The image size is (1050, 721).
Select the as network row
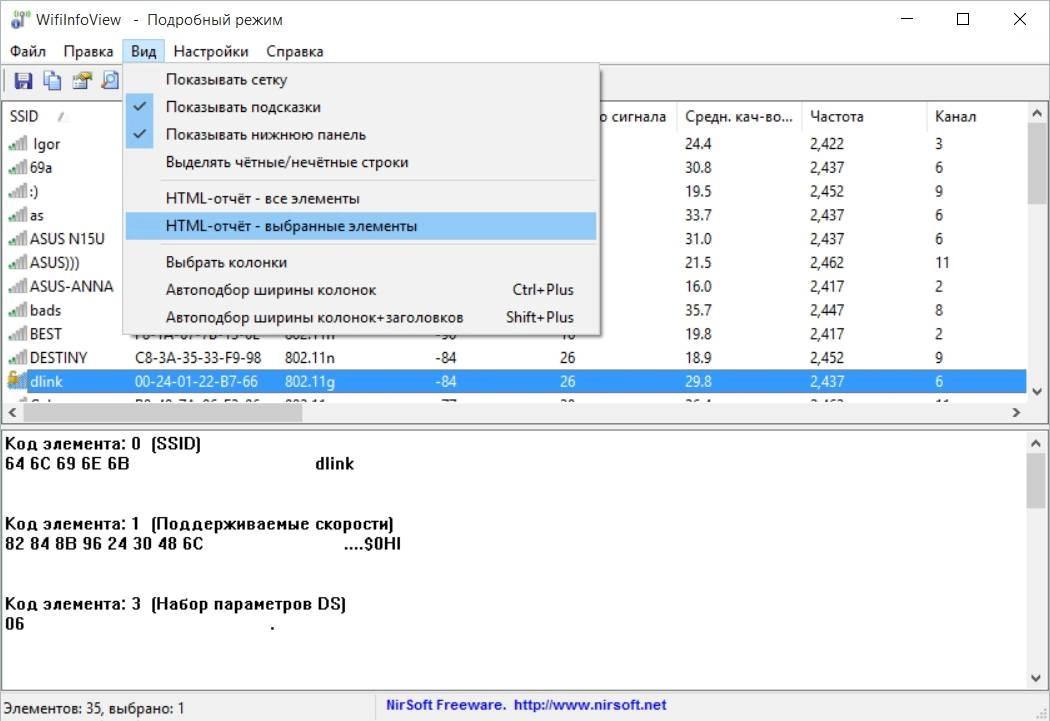click(514, 215)
